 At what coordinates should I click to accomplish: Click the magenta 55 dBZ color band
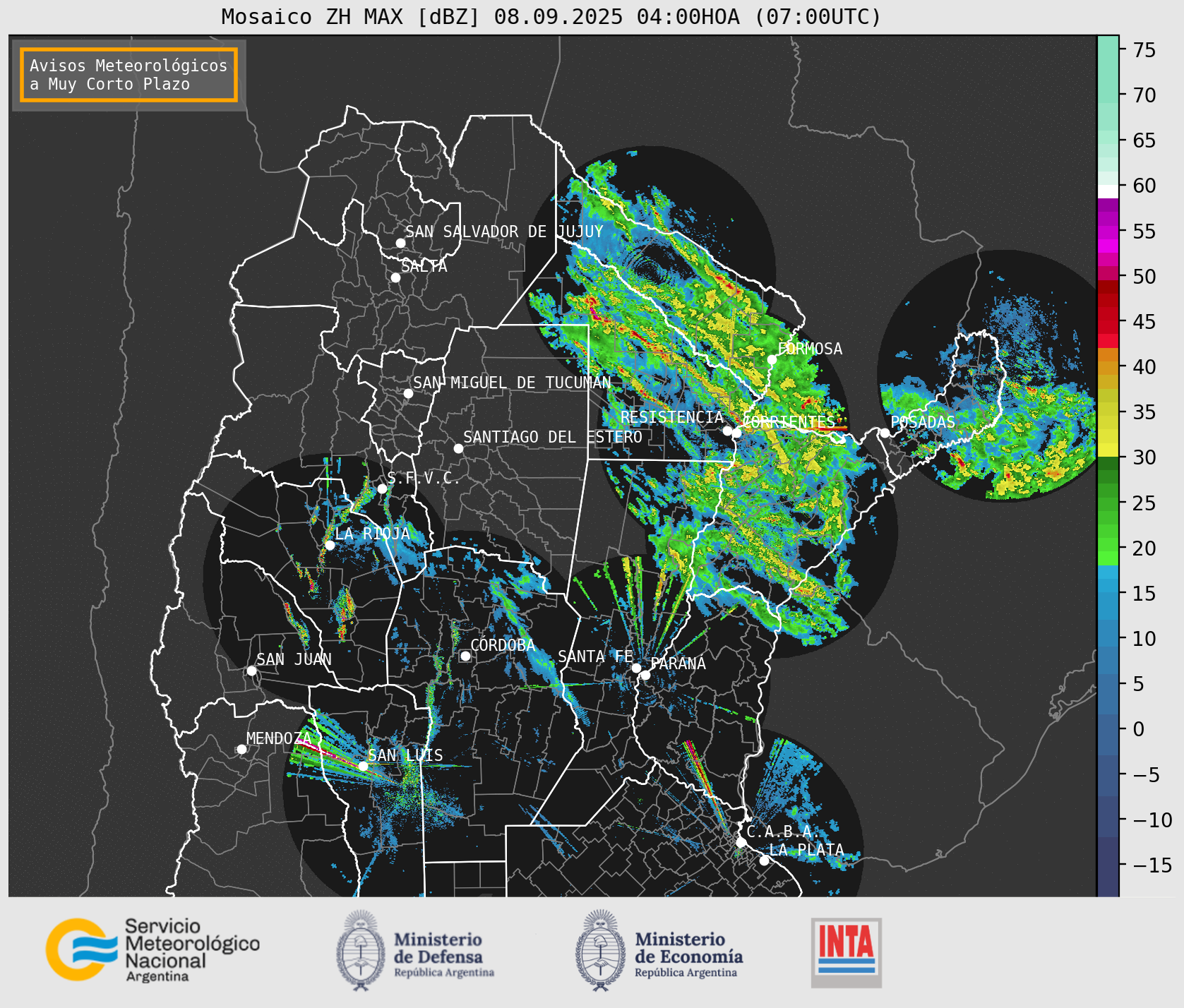(1108, 232)
